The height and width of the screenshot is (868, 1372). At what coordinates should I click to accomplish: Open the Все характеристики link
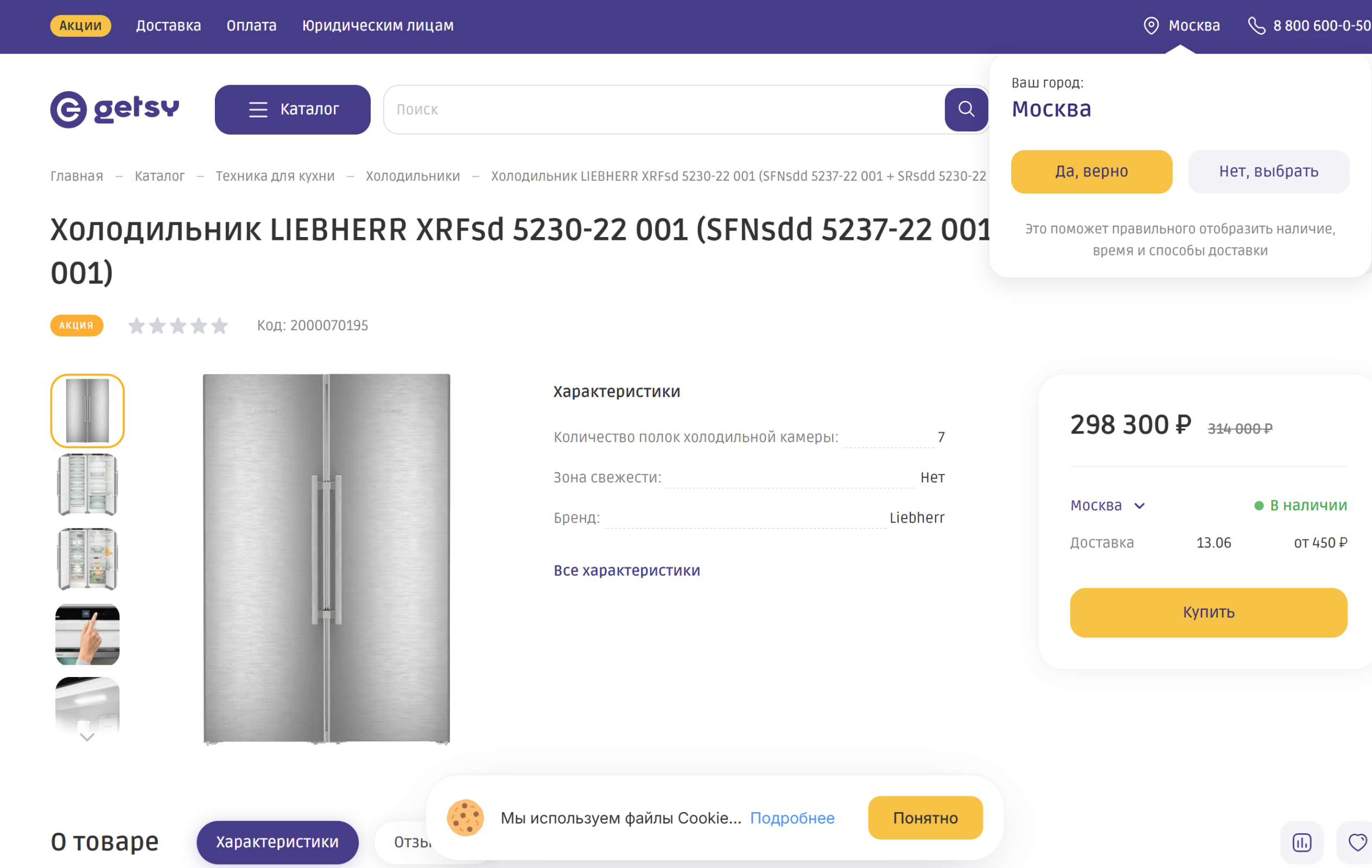tap(627, 571)
